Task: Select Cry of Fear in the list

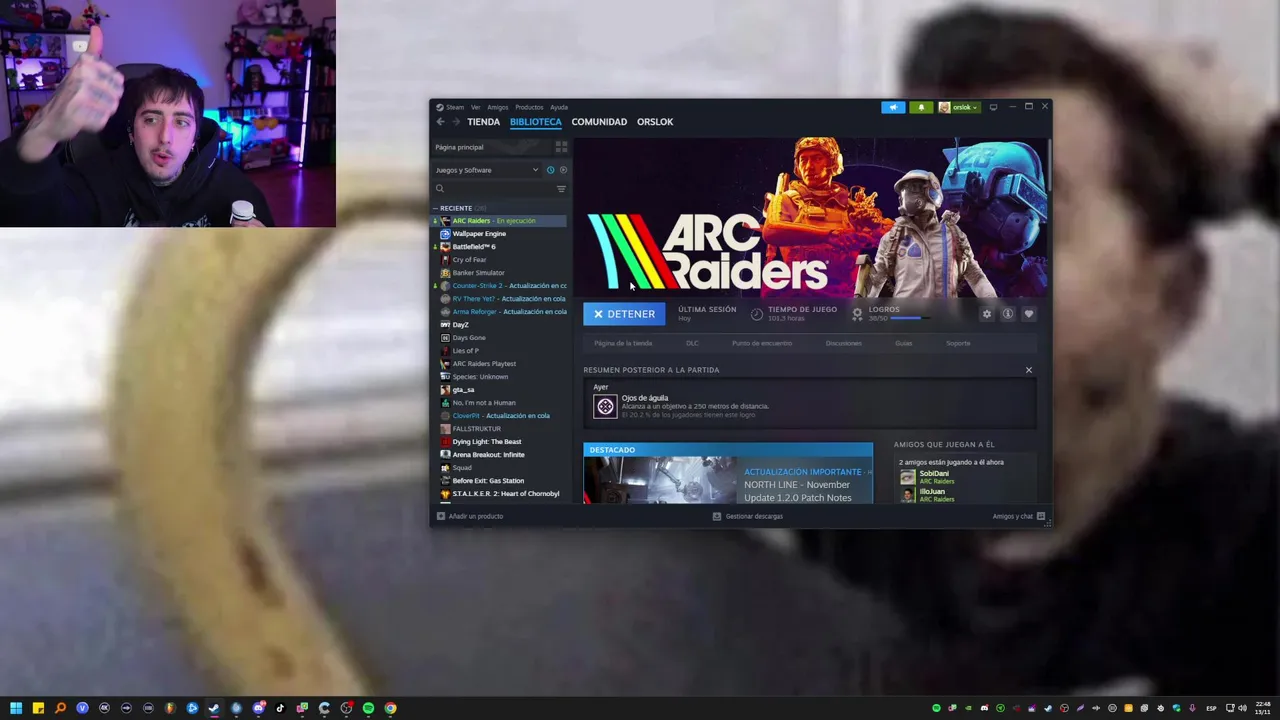Action: (x=499, y=260)
